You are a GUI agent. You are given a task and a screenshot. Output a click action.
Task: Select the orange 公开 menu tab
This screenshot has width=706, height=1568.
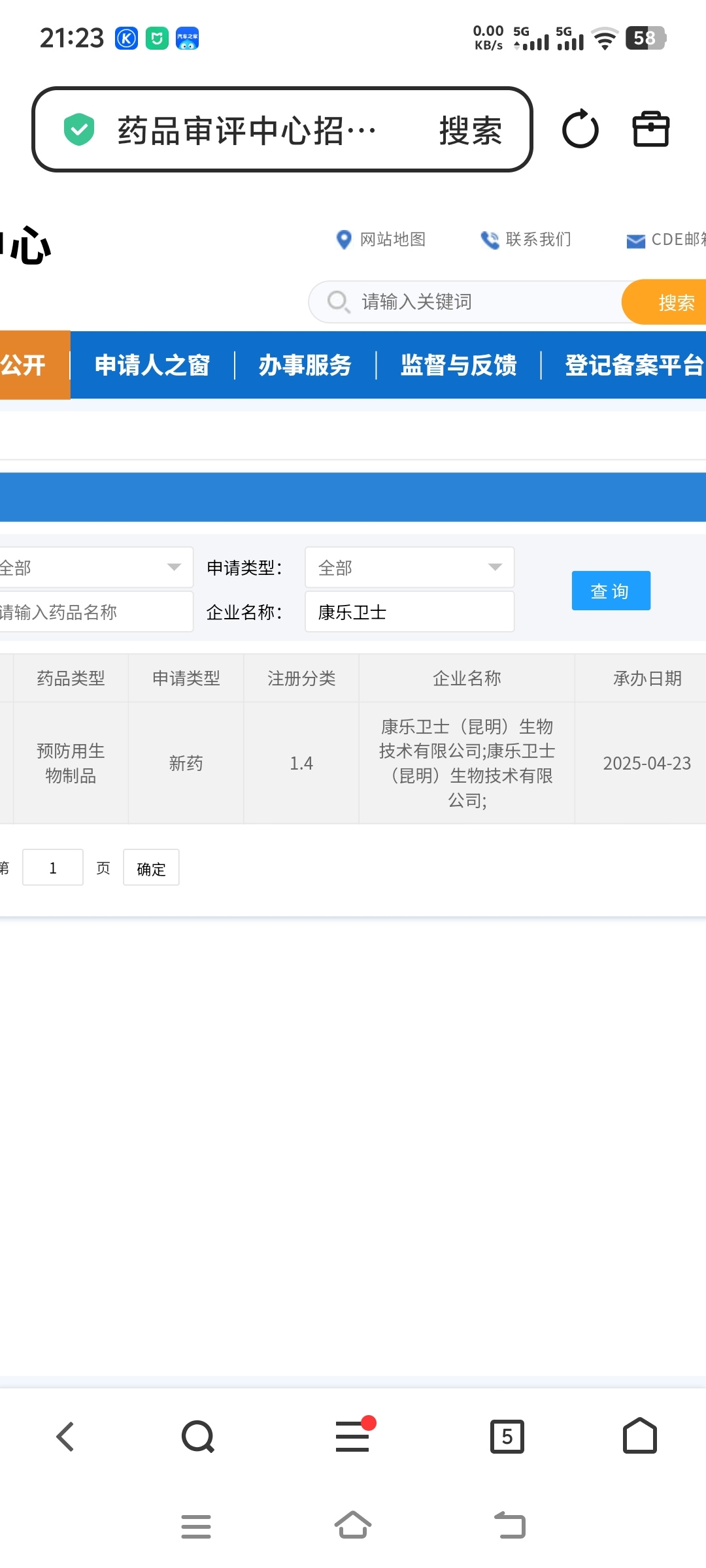pyautogui.click(x=35, y=365)
